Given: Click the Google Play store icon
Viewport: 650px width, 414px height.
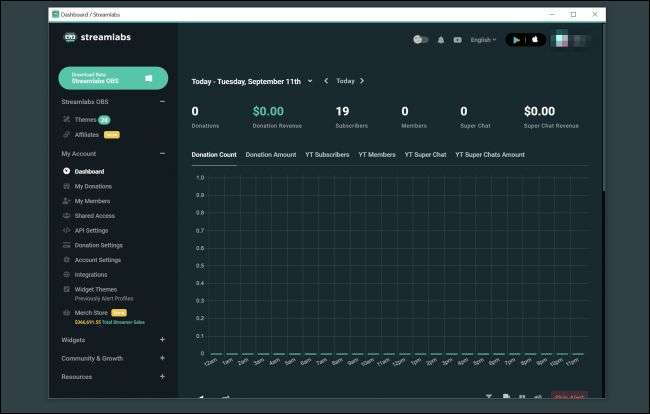Looking at the screenshot, I should pyautogui.click(x=517, y=40).
